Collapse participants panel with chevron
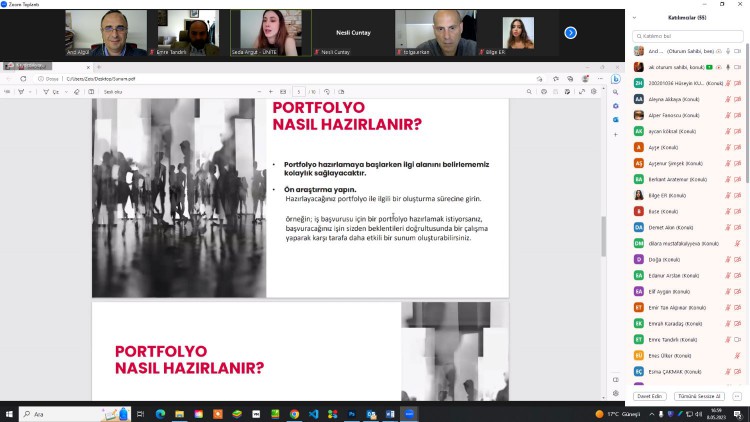 pyautogui.click(x=634, y=18)
